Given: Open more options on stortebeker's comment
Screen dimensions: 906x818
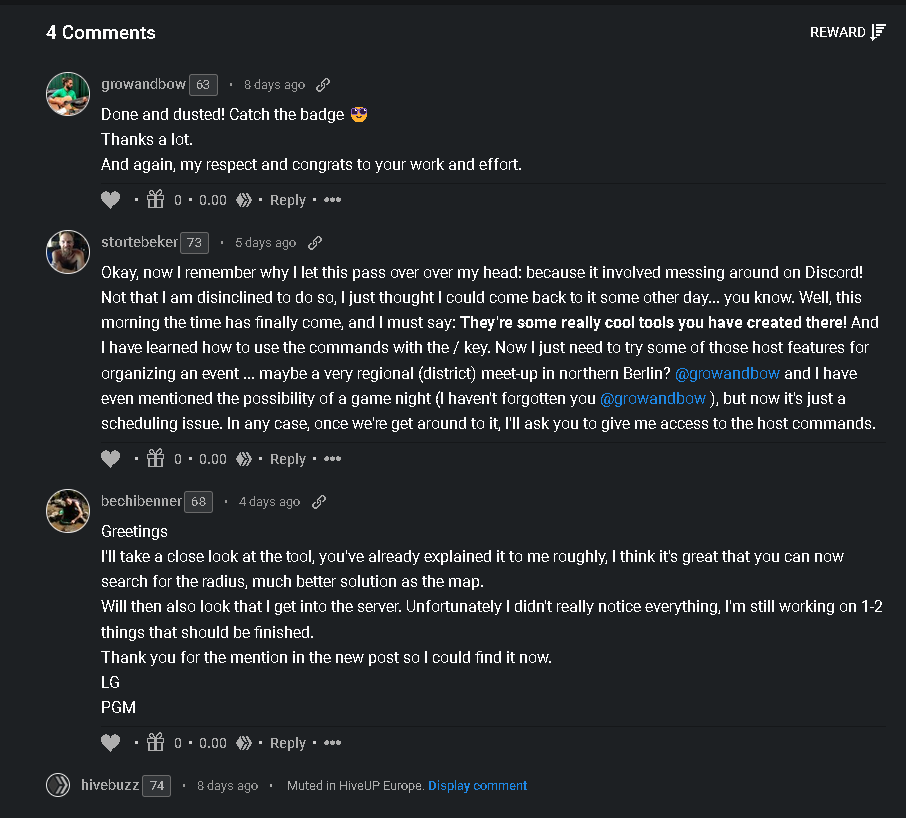Looking at the screenshot, I should pos(332,459).
